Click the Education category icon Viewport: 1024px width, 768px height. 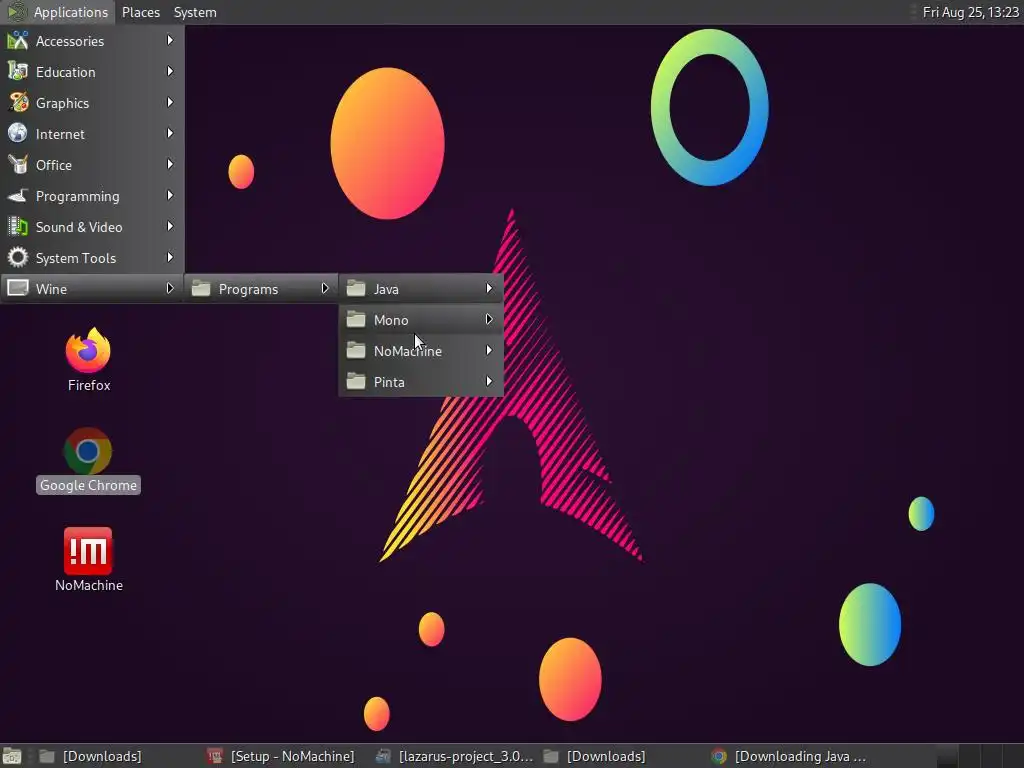pyautogui.click(x=18, y=71)
